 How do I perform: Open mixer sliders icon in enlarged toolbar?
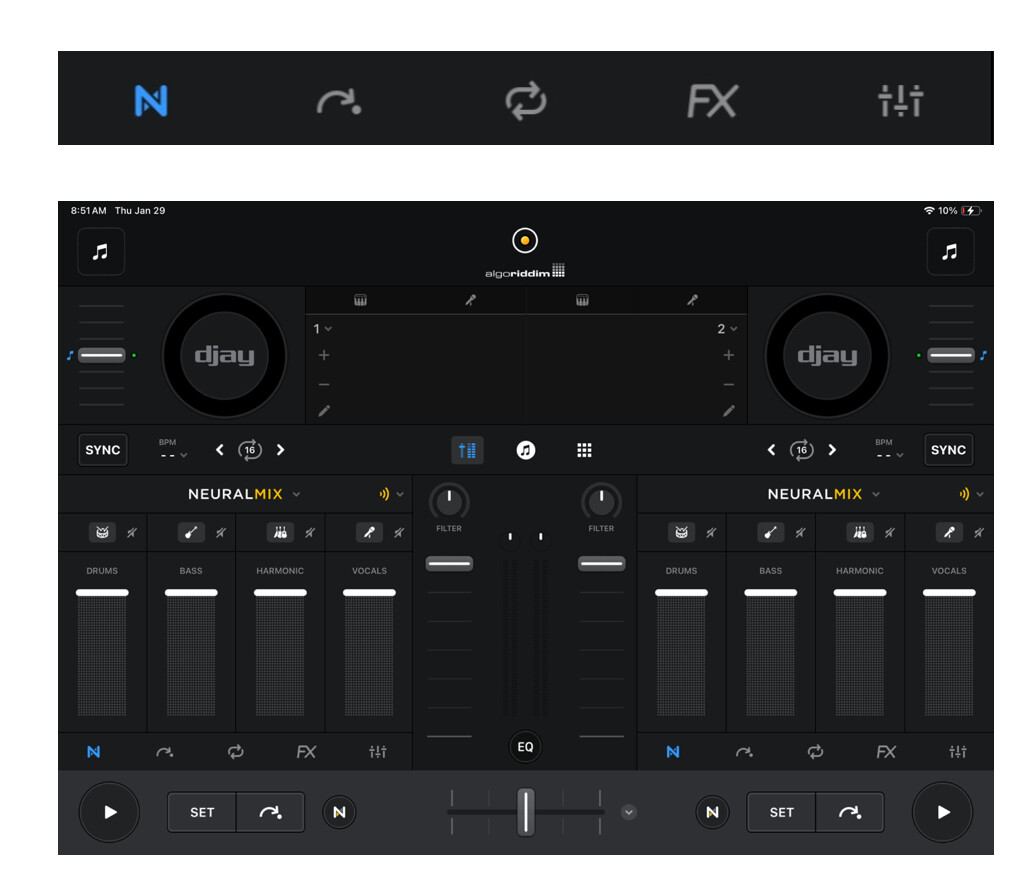pyautogui.click(x=900, y=101)
